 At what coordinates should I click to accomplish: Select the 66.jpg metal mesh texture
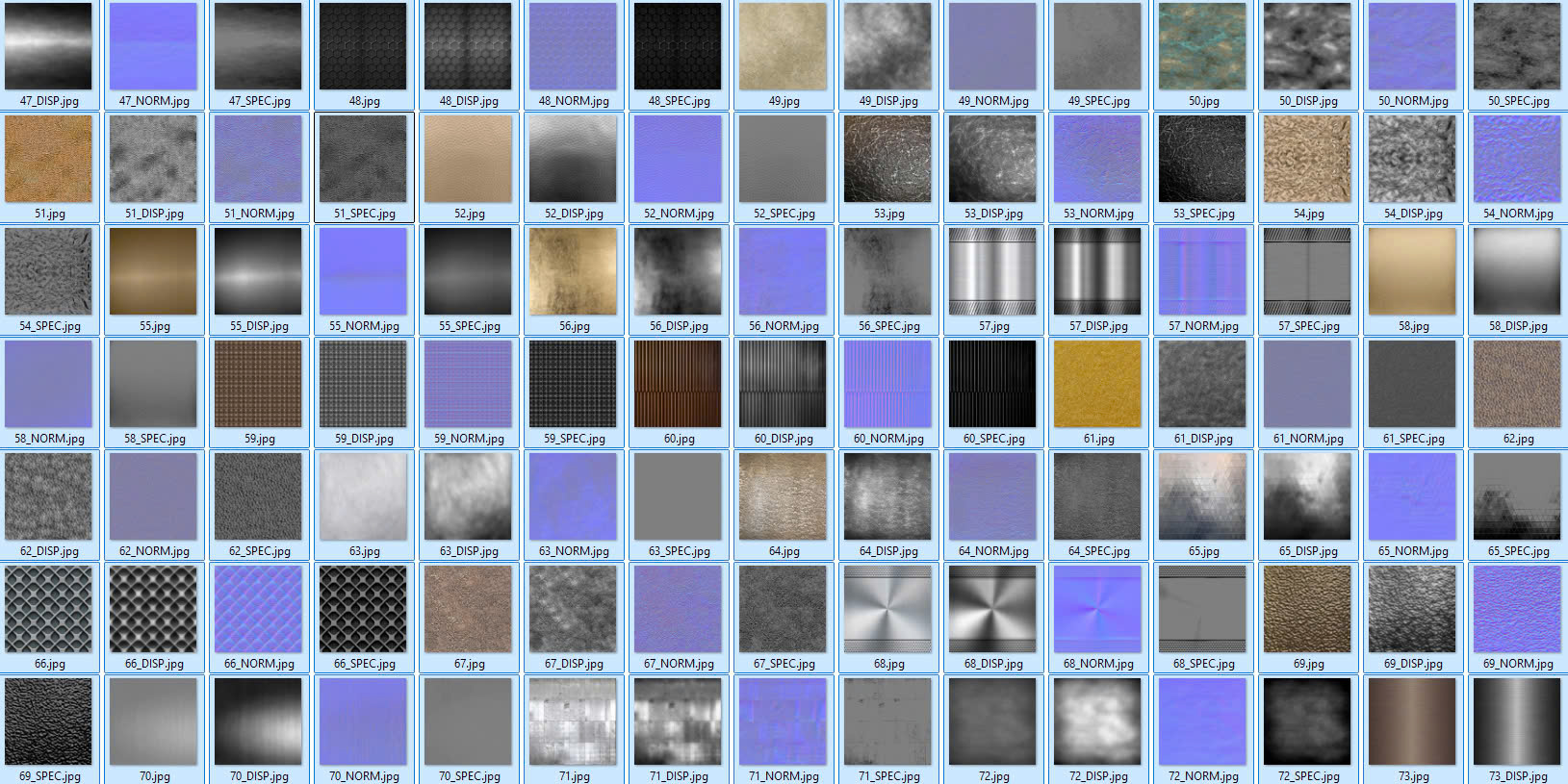[x=48, y=609]
